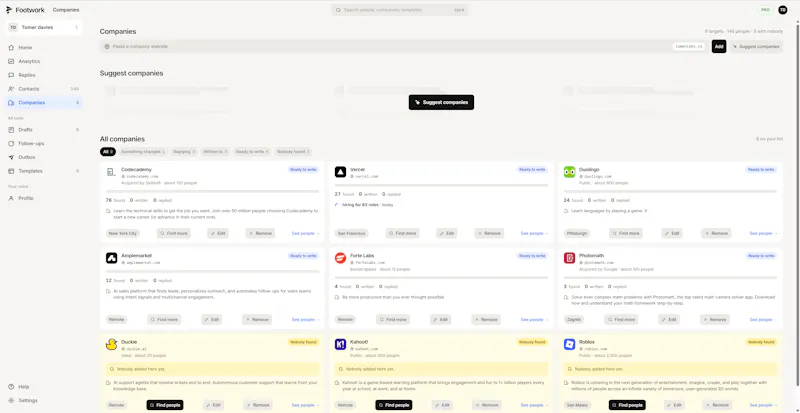
Task: Open See people for Vercel
Action: pos(534,233)
